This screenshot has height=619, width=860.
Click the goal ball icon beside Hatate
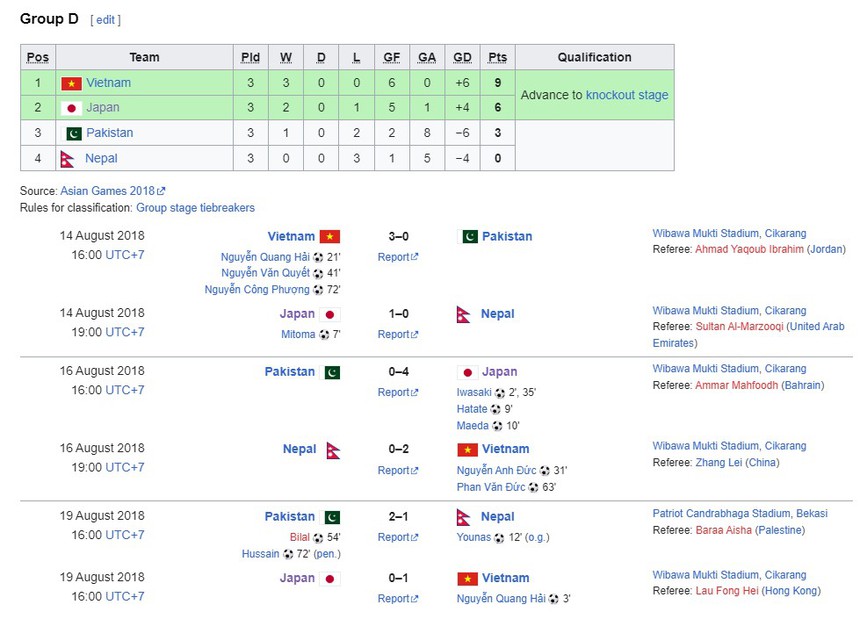click(496, 409)
